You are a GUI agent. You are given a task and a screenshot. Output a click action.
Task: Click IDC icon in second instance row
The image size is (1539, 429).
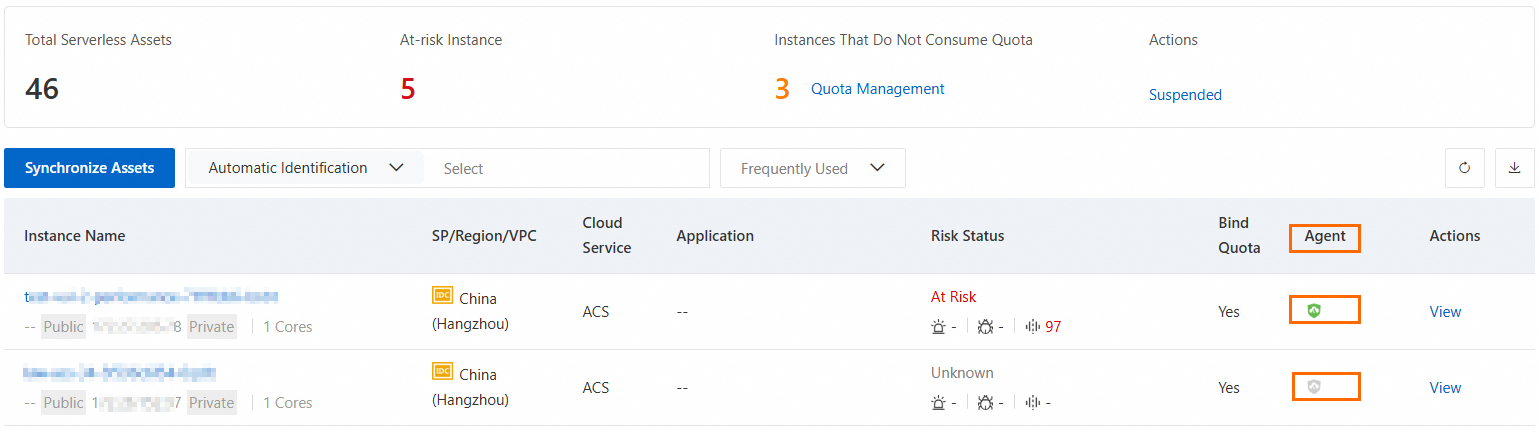(442, 371)
